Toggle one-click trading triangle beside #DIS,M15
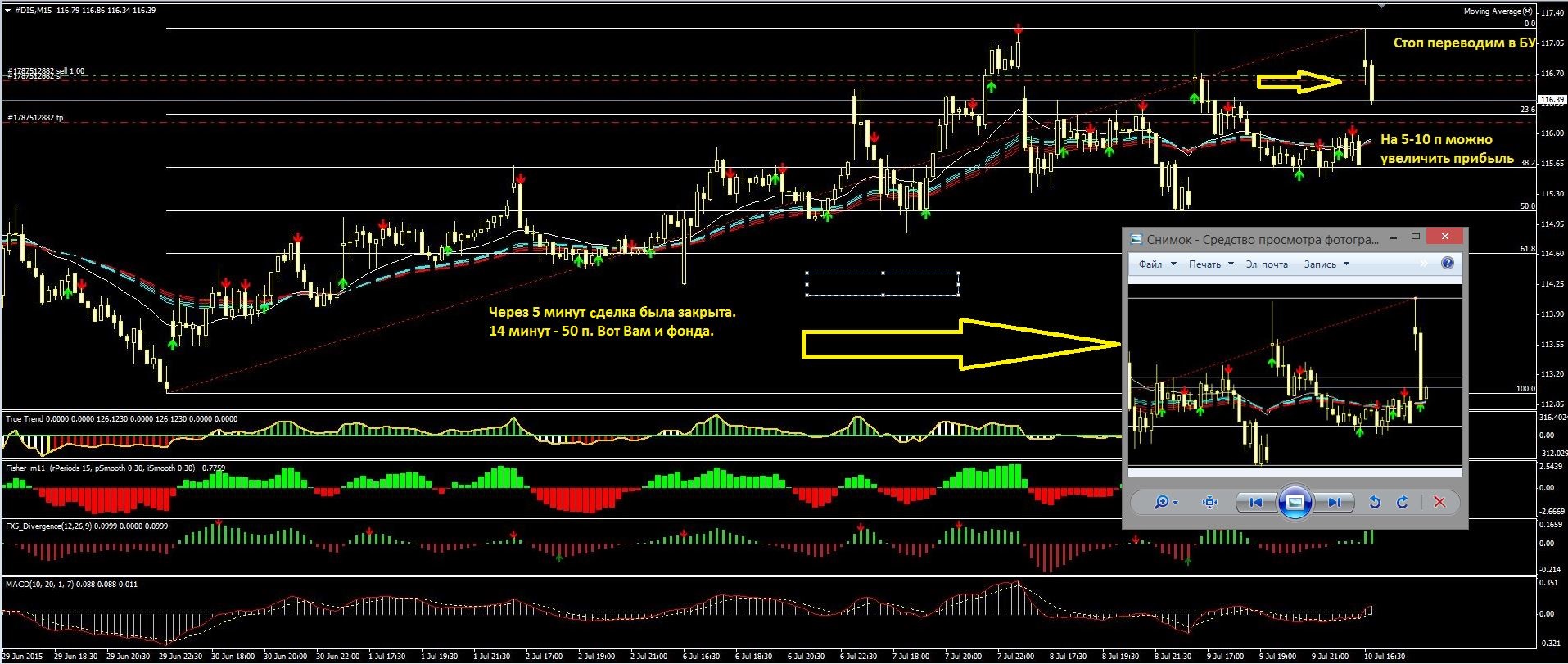Screen dimensions: 1568x664 (x=7, y=10)
